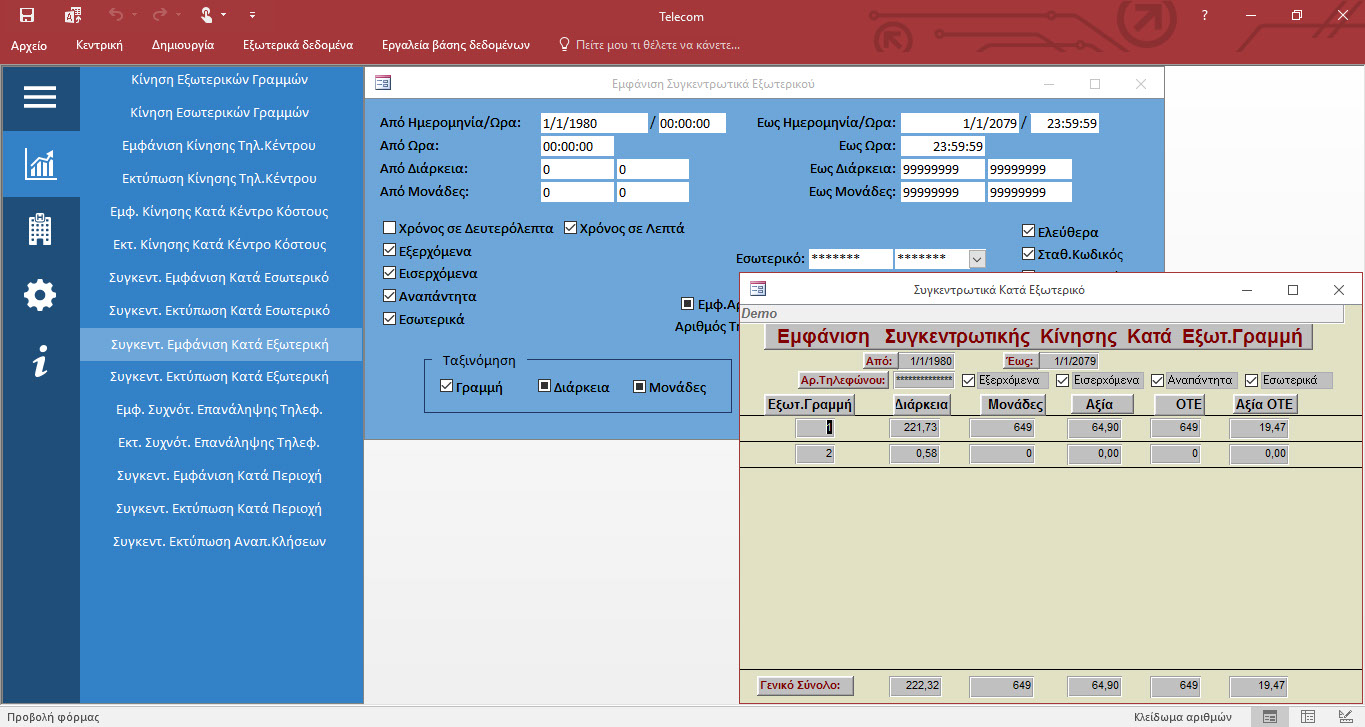Expand the Εσωτερικό combo box dropdown

977,258
